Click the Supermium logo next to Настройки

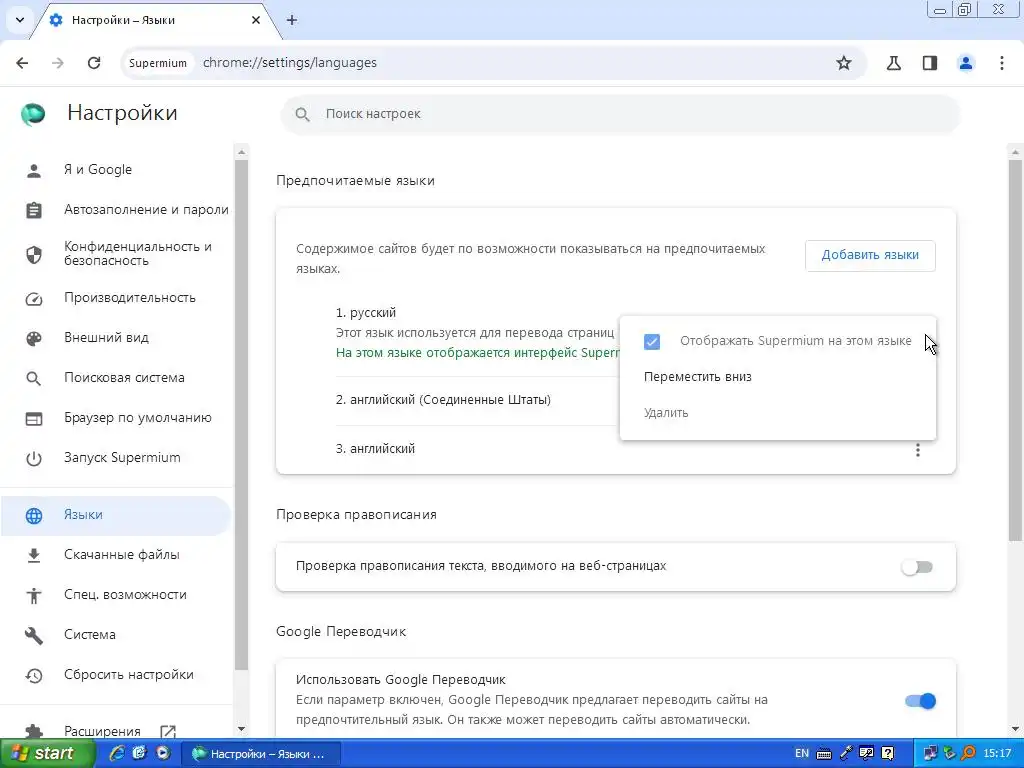(33, 114)
